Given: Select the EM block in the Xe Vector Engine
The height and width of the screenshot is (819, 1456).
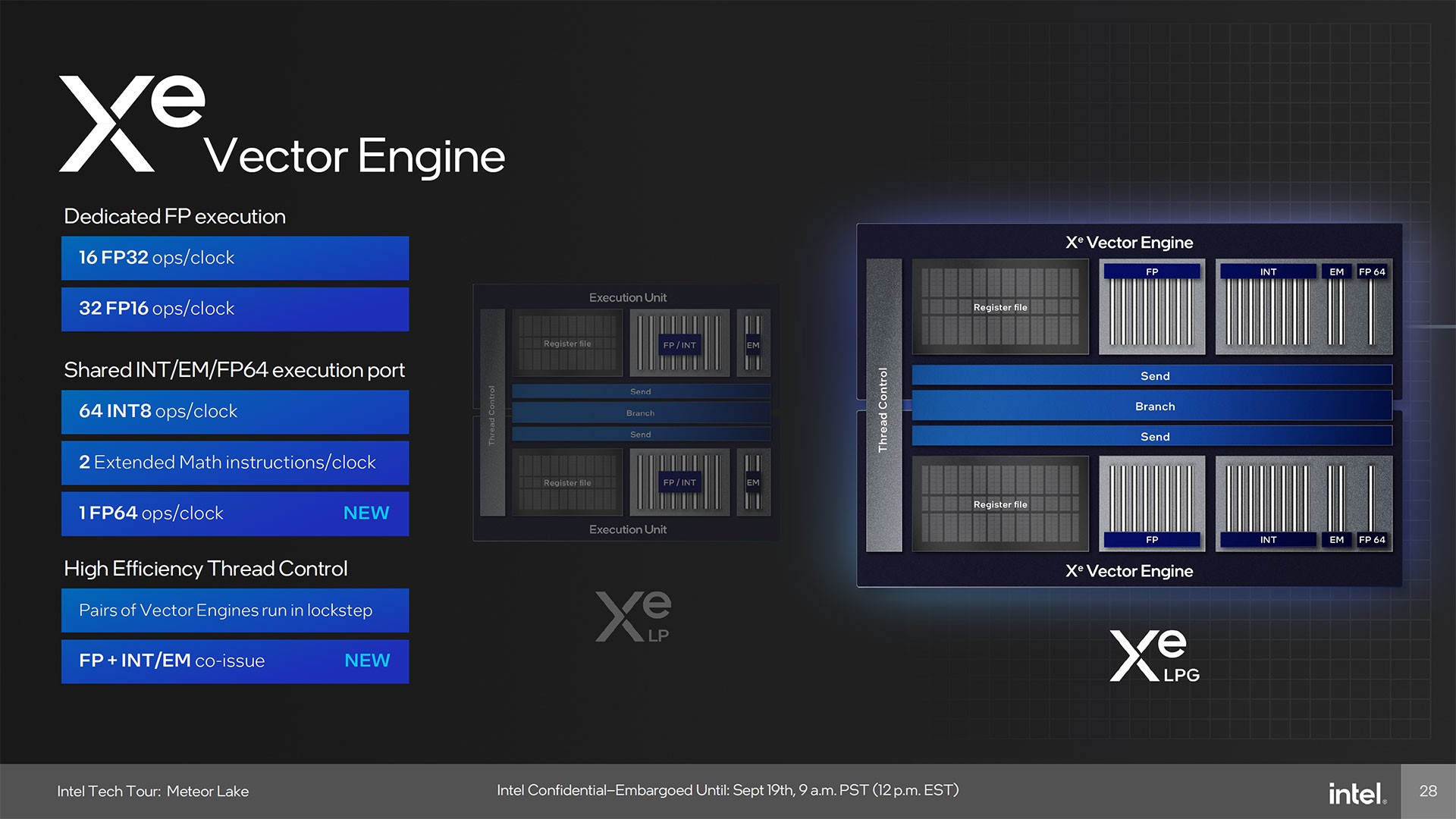Looking at the screenshot, I should click(x=1337, y=271).
